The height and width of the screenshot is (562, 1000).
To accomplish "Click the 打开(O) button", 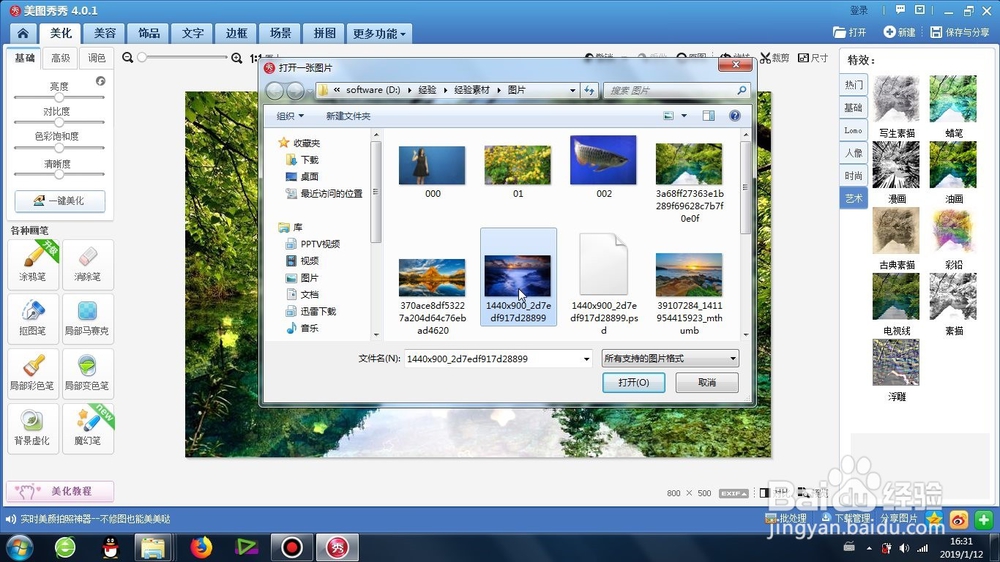I will click(634, 382).
